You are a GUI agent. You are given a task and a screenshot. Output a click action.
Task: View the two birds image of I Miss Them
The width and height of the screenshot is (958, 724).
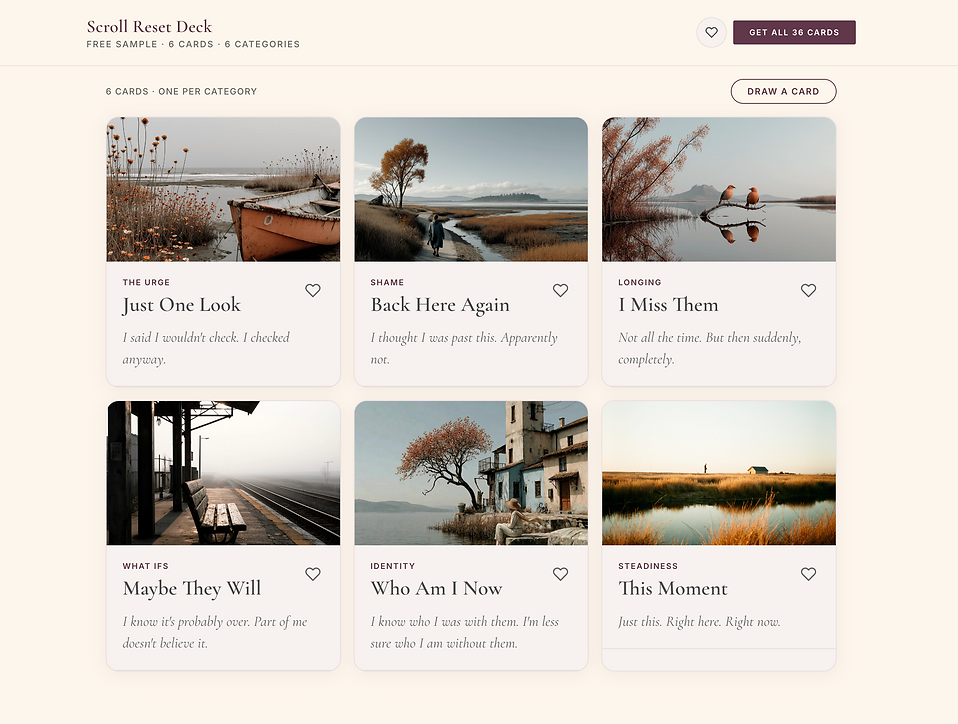(x=719, y=189)
